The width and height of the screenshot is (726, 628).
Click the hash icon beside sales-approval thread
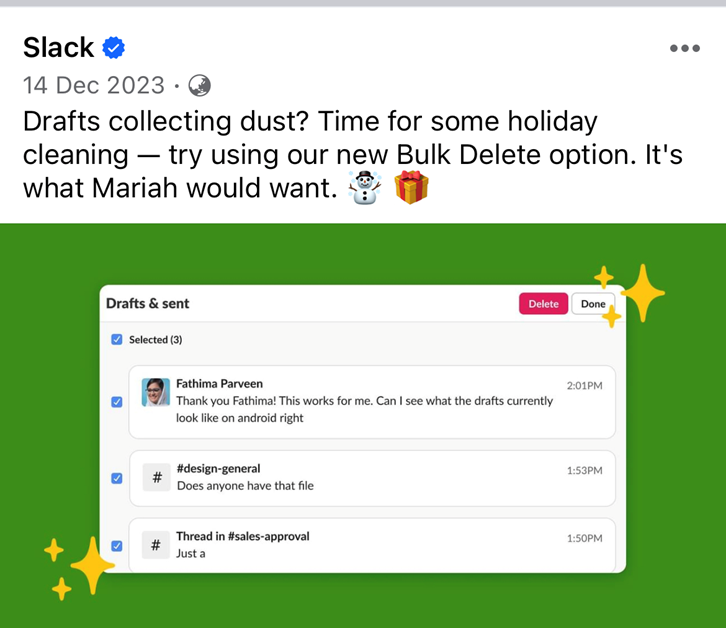156,545
